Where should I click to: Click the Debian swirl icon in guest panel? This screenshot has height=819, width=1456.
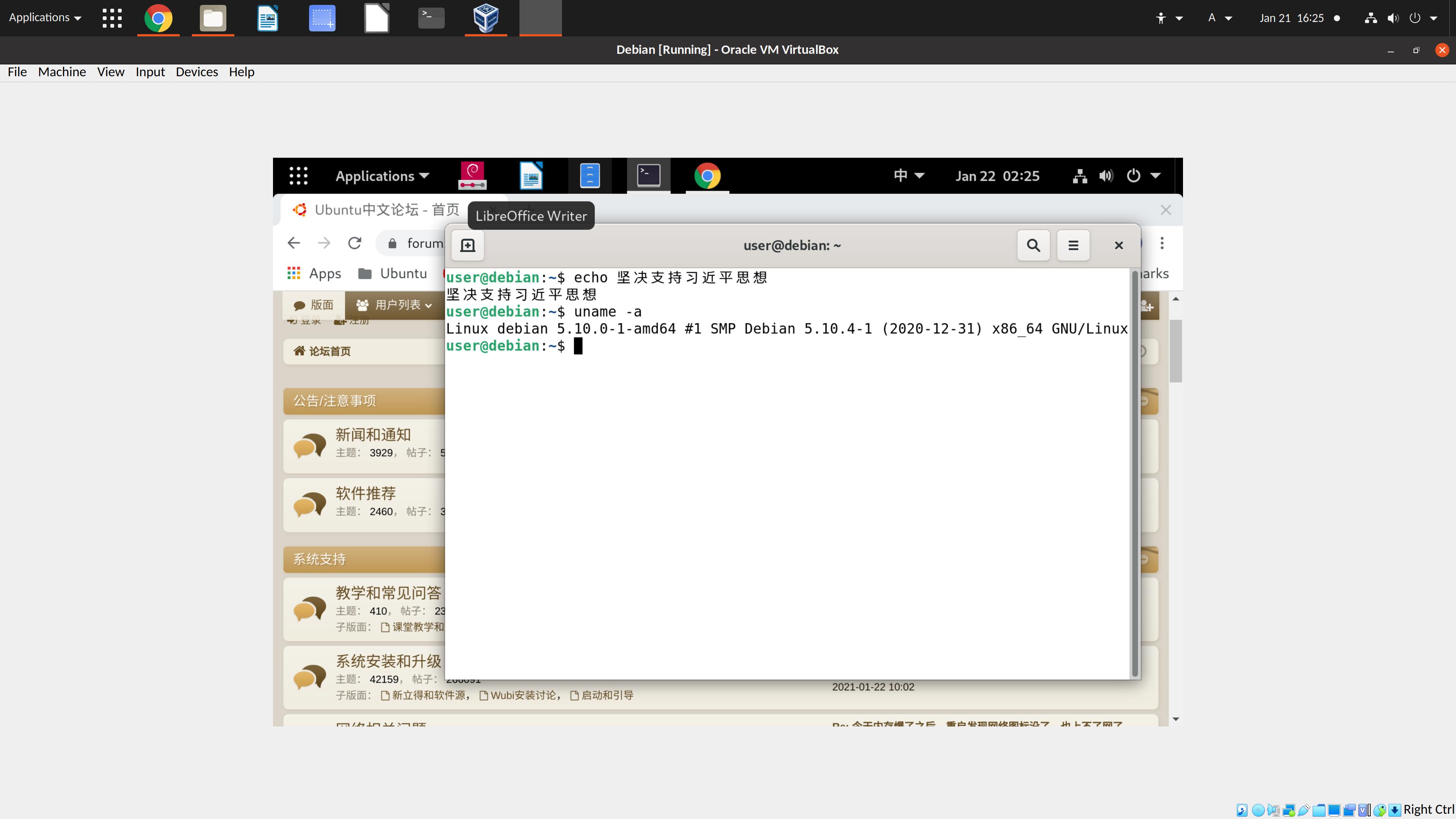click(472, 176)
